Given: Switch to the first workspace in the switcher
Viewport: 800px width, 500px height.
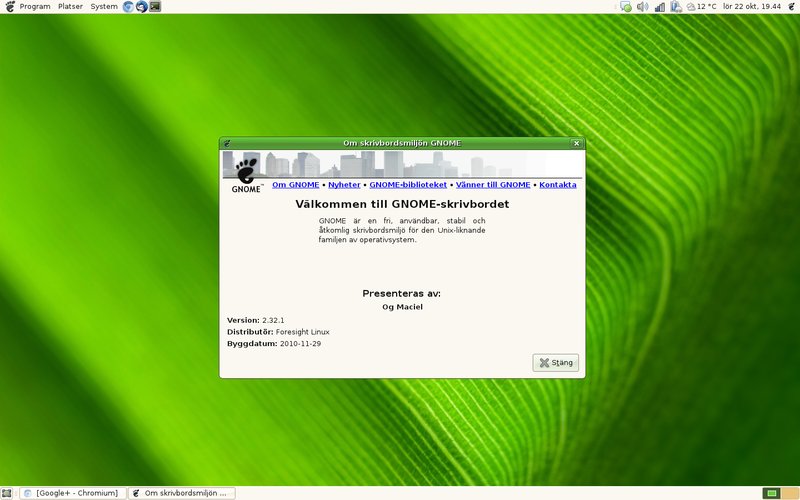Looking at the screenshot, I should [771, 493].
